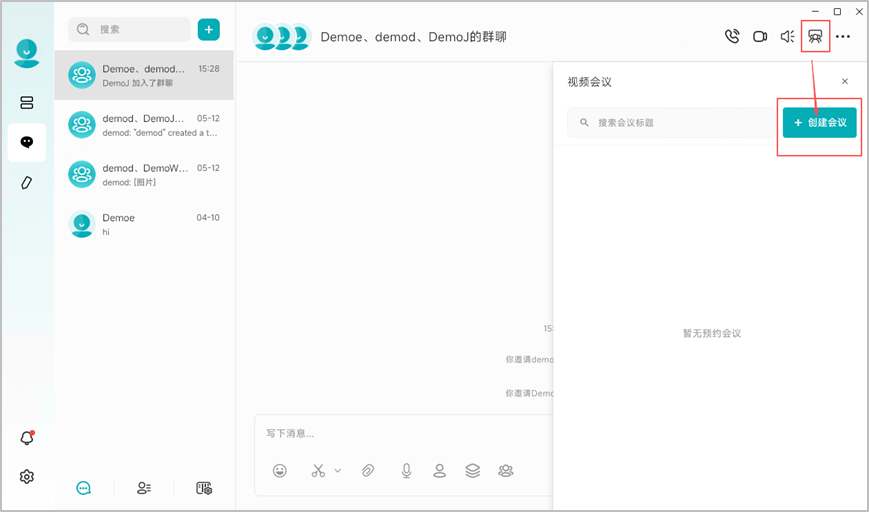The height and width of the screenshot is (512, 869).
Task: Click the scissors screenshot tool
Action: coord(318,471)
